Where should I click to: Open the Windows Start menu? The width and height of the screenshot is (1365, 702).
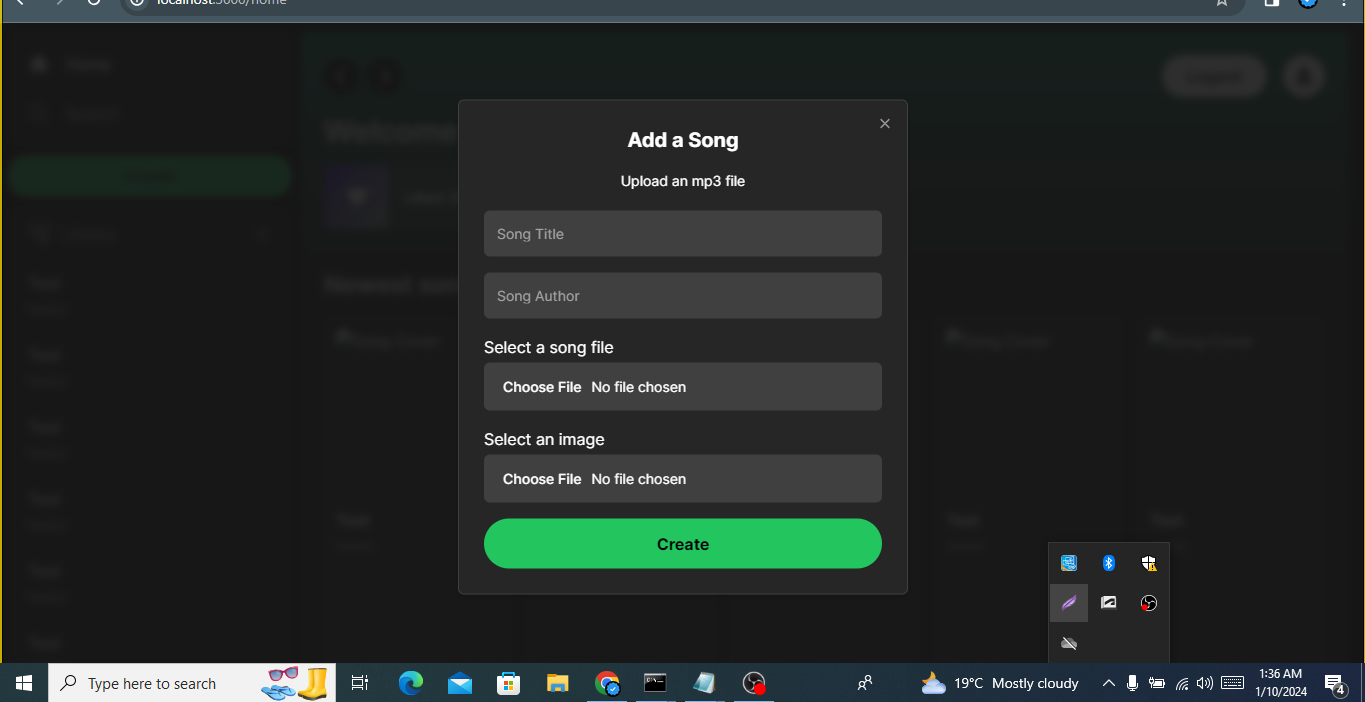tap(24, 683)
